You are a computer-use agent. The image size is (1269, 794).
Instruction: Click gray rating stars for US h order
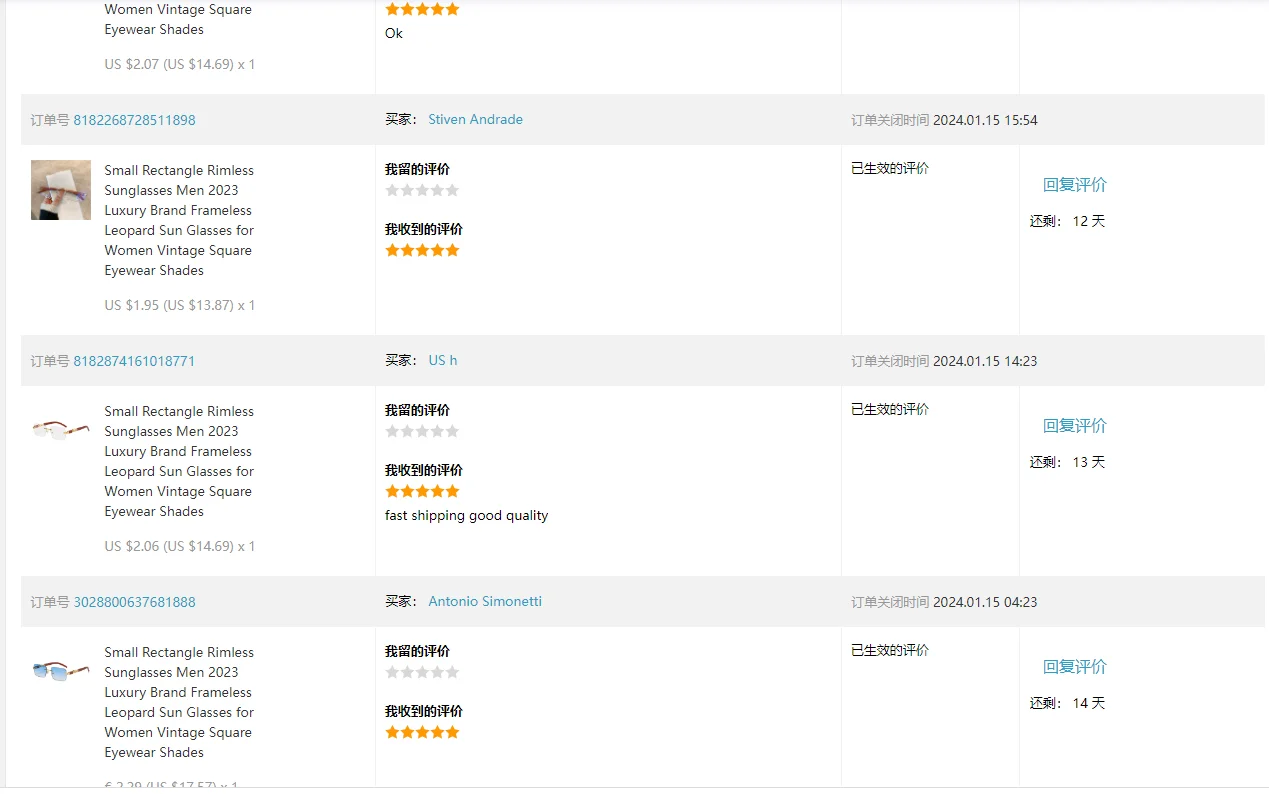[422, 431]
